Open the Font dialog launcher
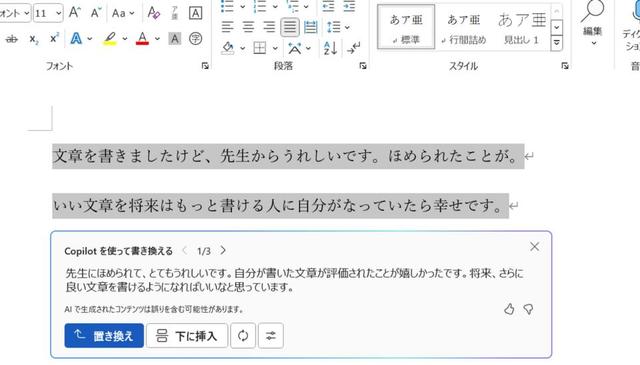Screen dimensions: 640x365 205,65
